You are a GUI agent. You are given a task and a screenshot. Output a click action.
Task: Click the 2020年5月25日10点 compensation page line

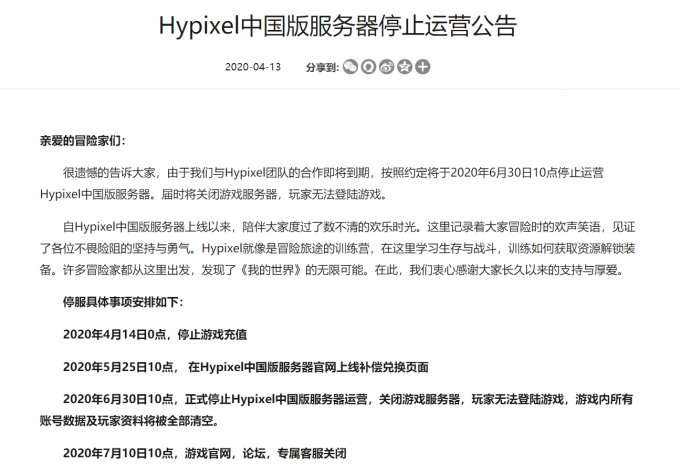pyautogui.click(x=245, y=367)
